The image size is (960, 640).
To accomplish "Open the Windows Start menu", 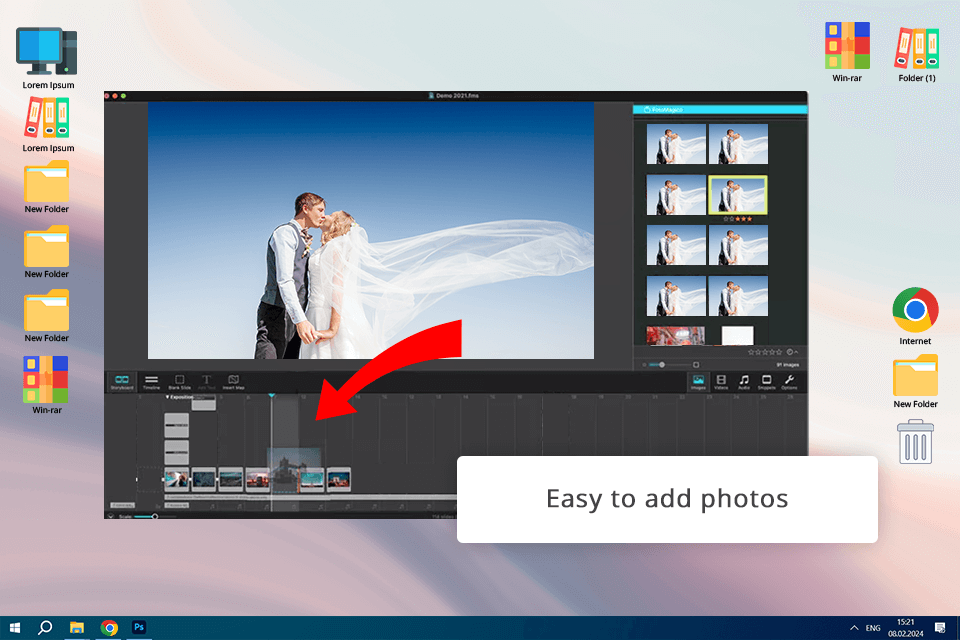I will click(15, 628).
